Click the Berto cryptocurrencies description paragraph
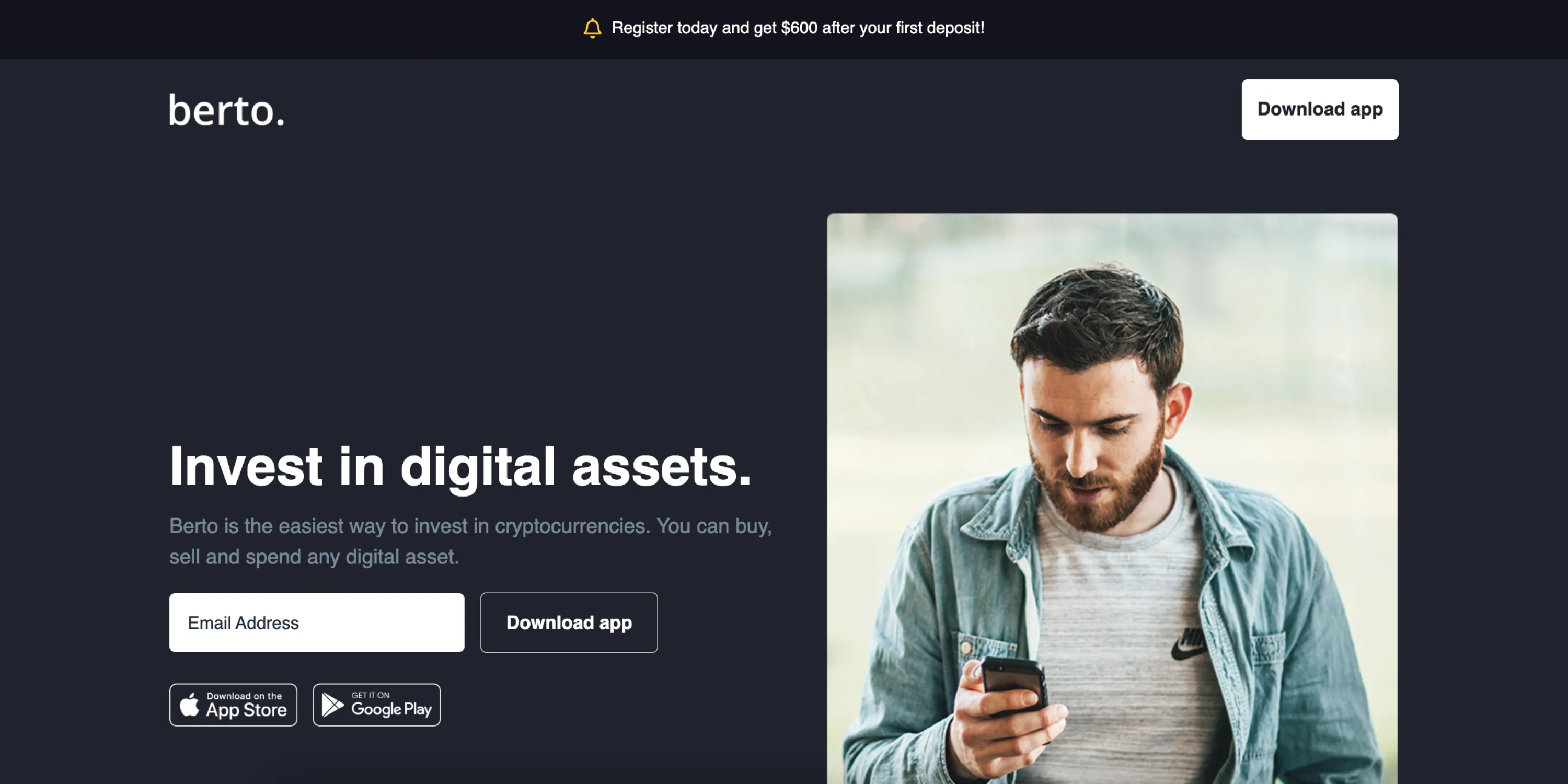The width and height of the screenshot is (1568, 784). [470, 541]
